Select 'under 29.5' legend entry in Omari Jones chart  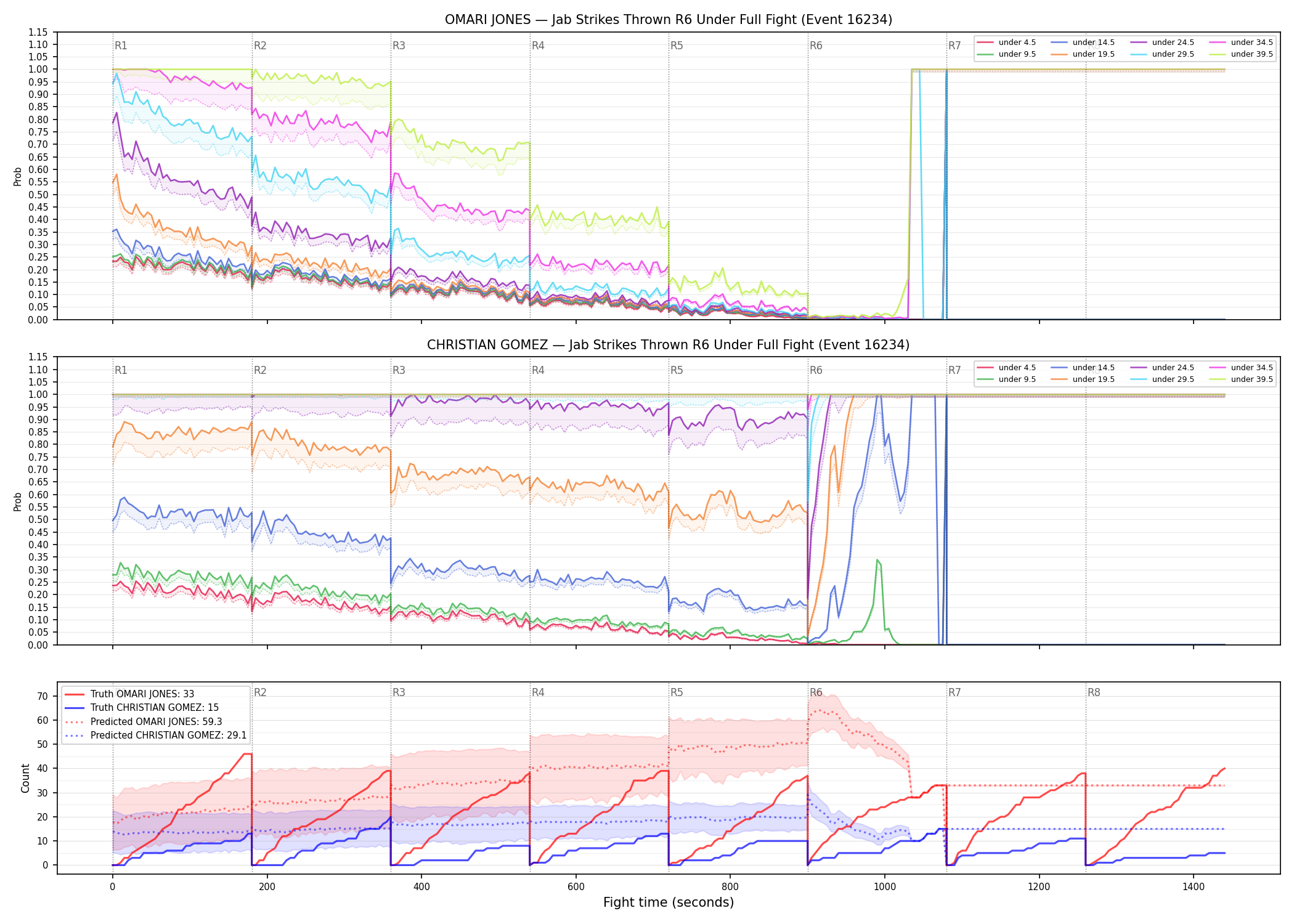tap(1163, 54)
